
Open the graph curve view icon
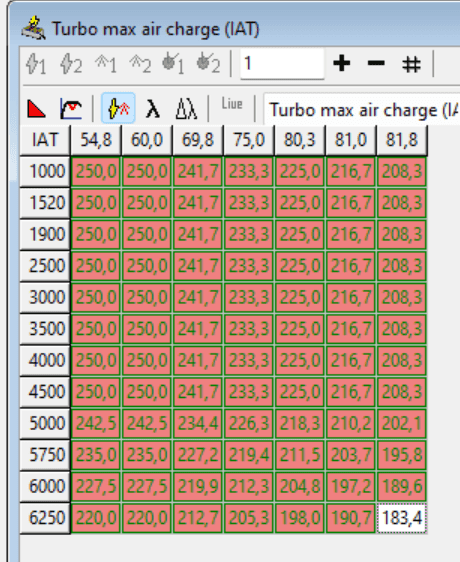pos(71,109)
